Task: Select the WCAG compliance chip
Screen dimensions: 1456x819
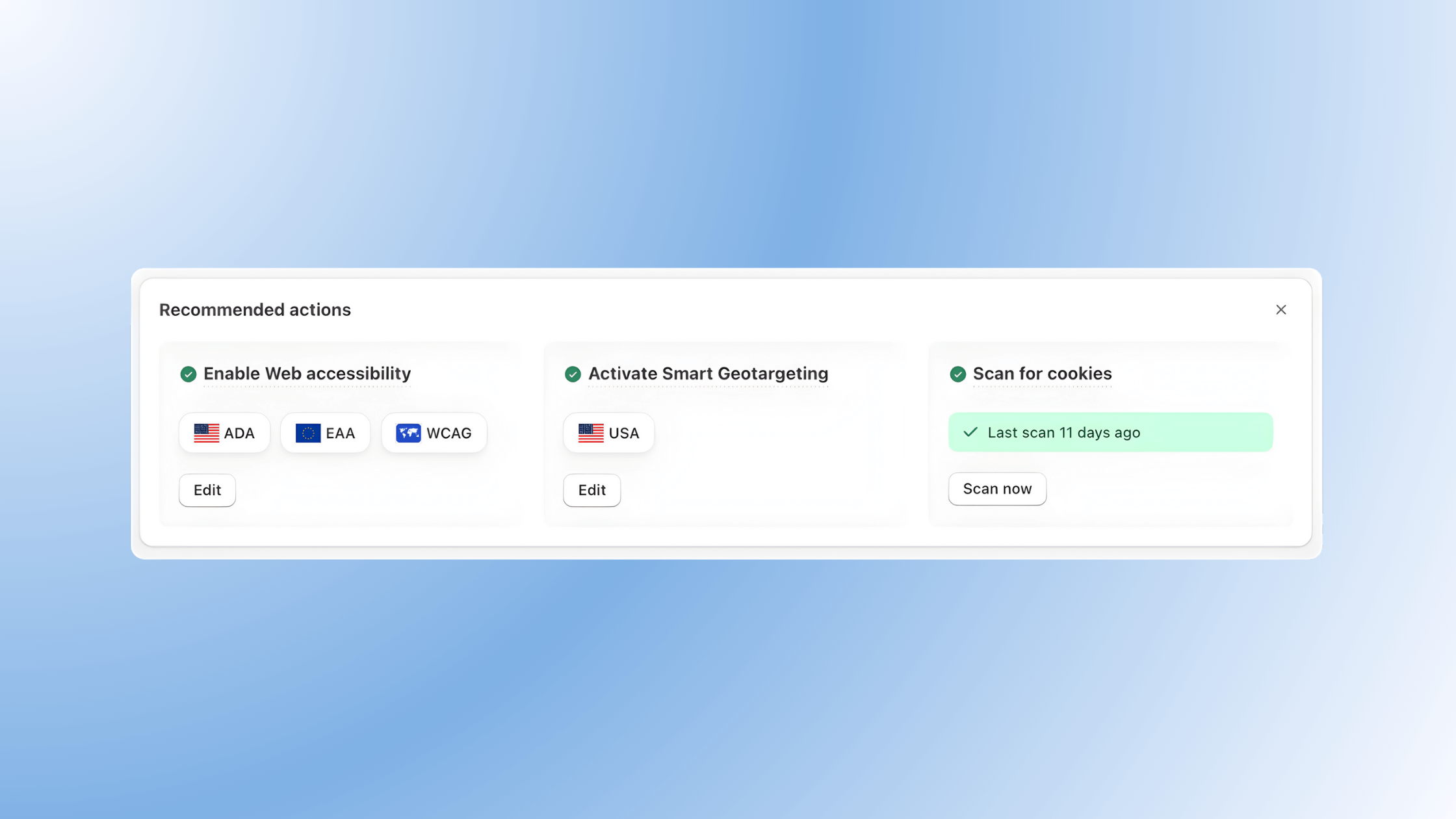Action: (434, 432)
